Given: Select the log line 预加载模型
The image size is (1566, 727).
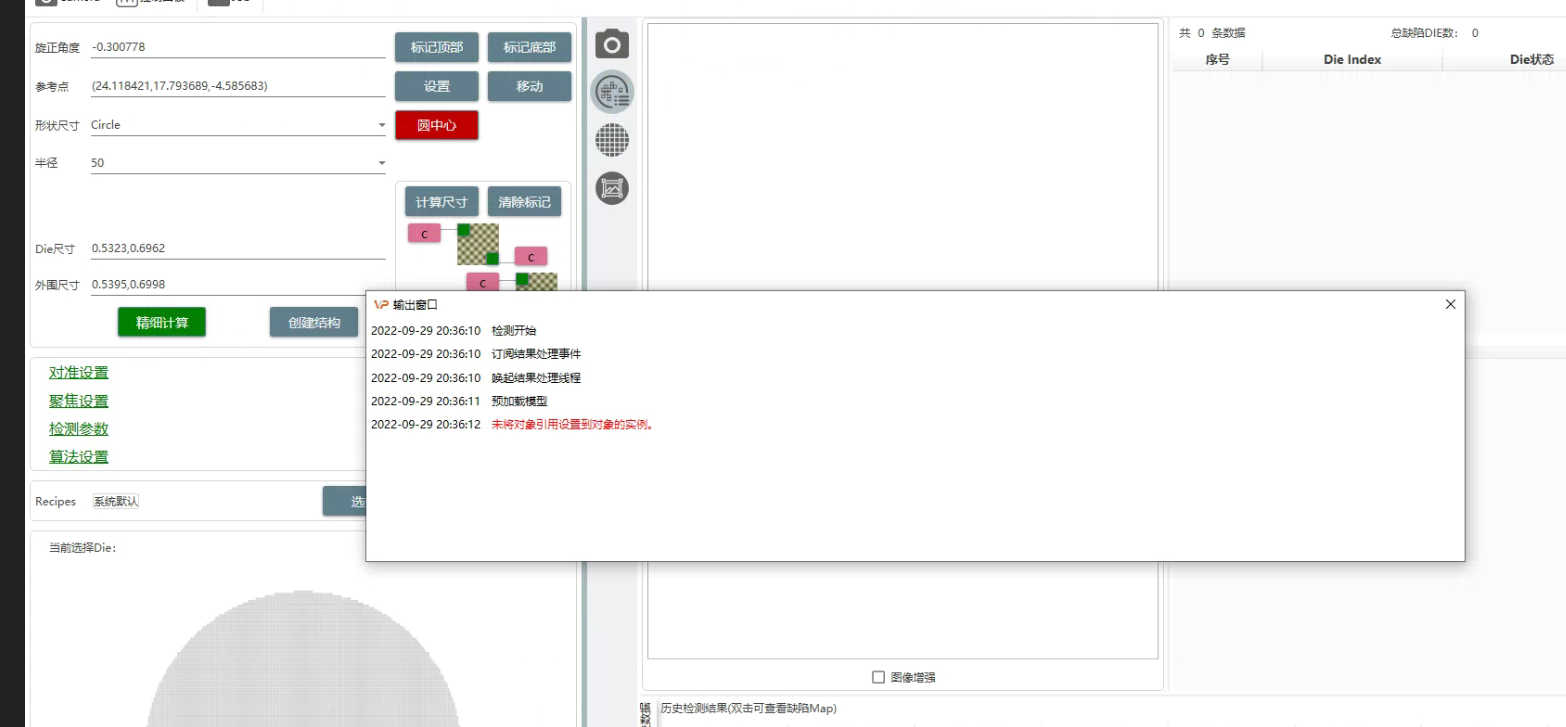Looking at the screenshot, I should (519, 401).
